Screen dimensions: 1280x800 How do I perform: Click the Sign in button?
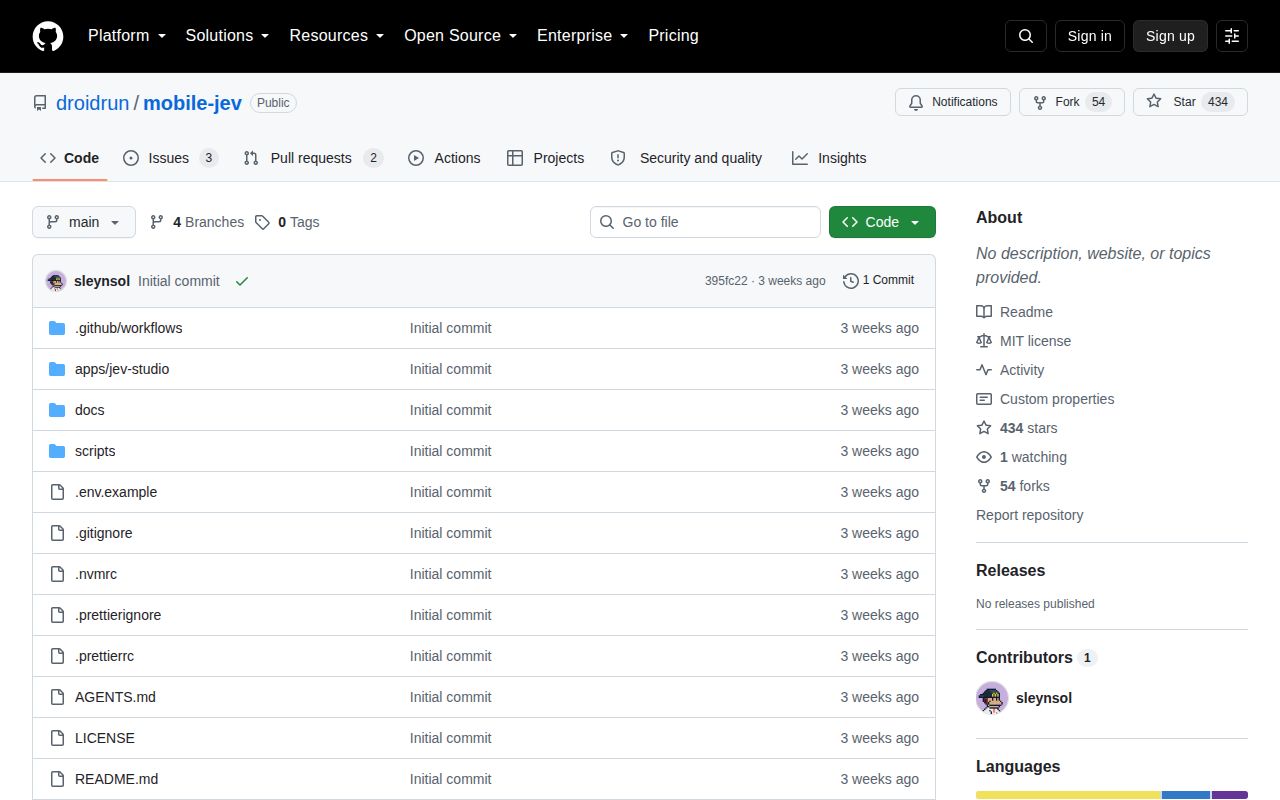click(1089, 36)
